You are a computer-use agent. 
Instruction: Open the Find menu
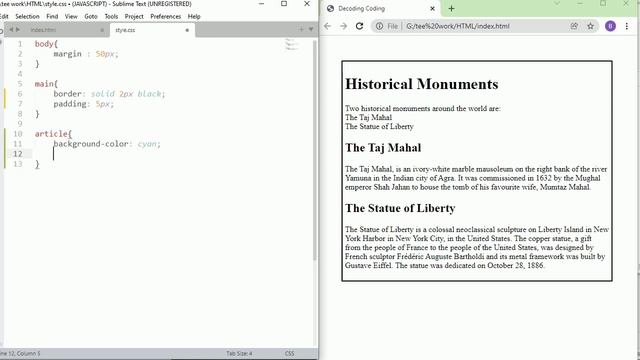click(52, 16)
